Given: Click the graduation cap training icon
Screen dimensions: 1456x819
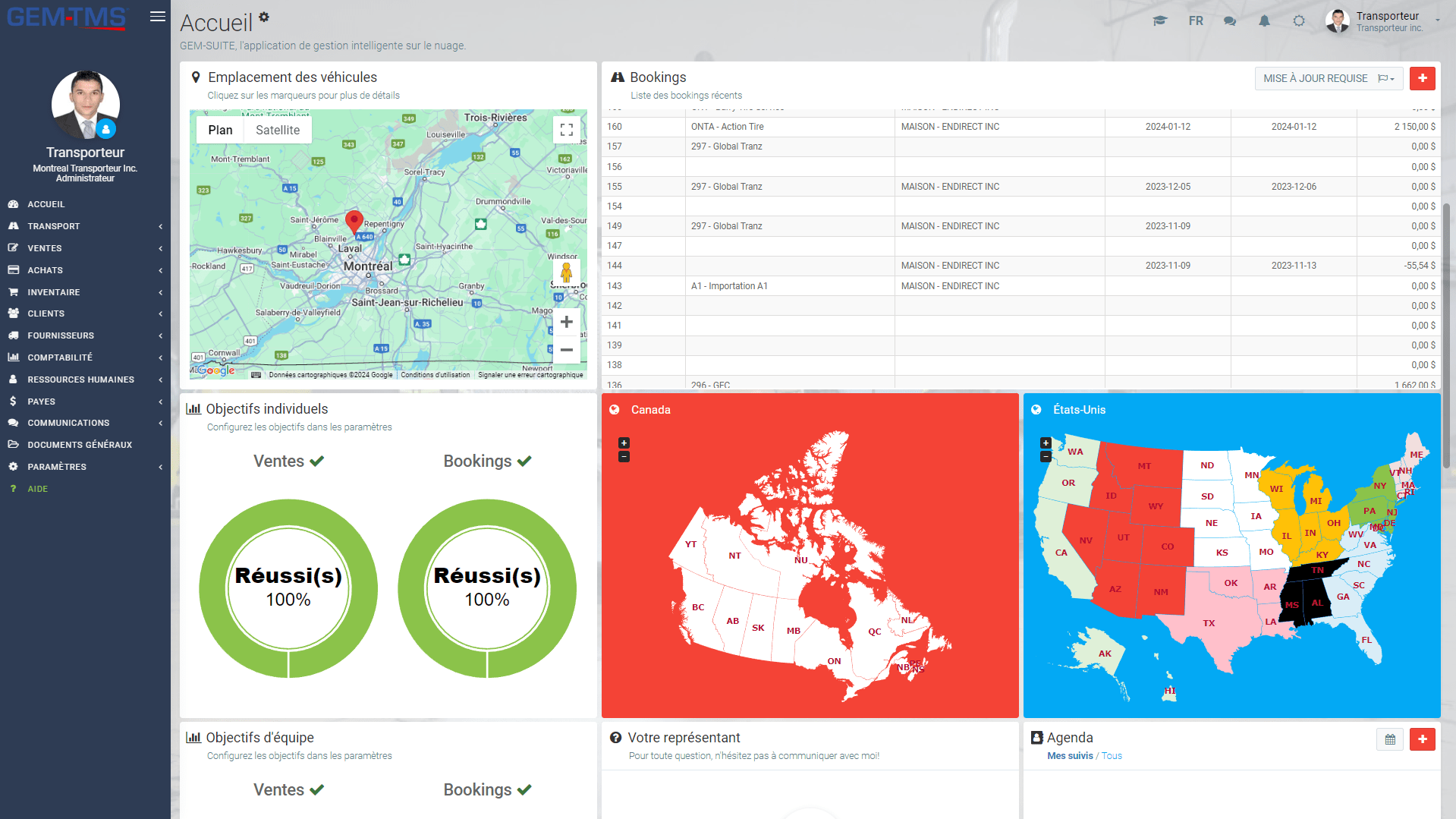Looking at the screenshot, I should click(1160, 21).
